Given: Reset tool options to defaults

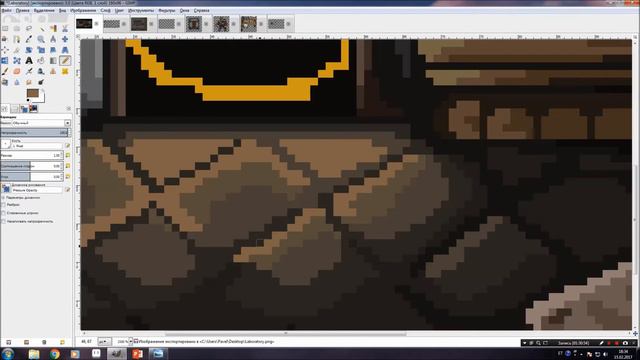Looking at the screenshot, I should pyautogui.click(x=62, y=342).
